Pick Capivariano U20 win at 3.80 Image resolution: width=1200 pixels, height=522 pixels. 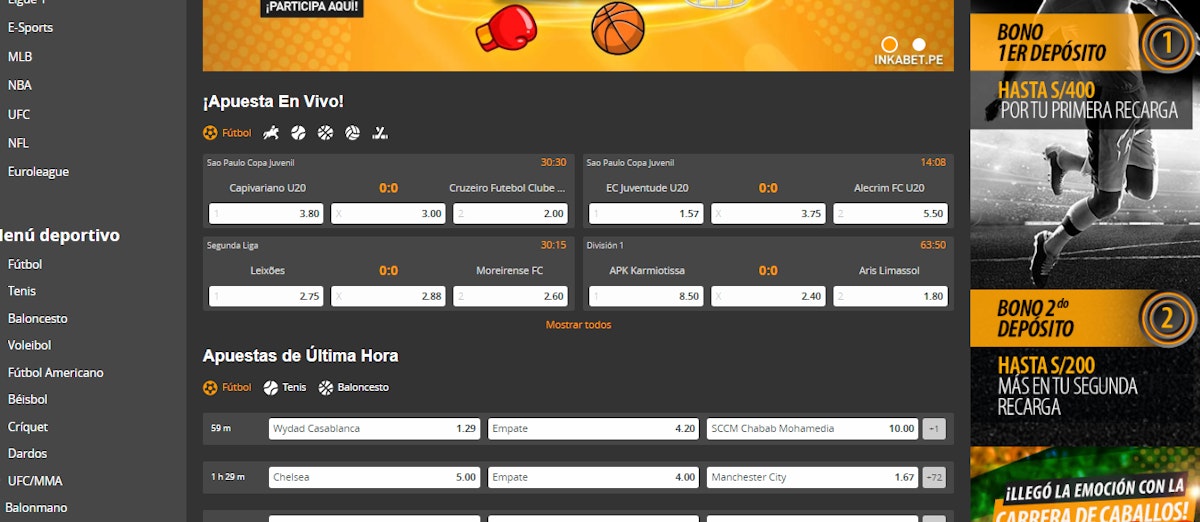(x=266, y=214)
